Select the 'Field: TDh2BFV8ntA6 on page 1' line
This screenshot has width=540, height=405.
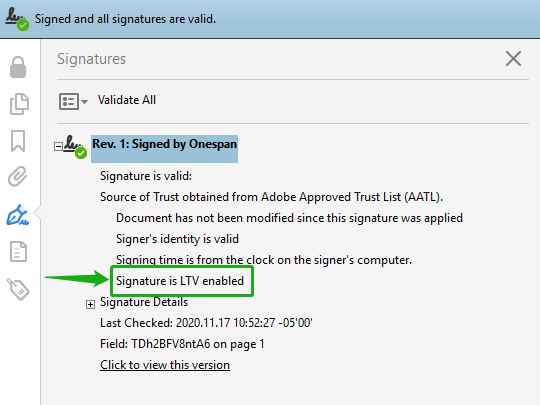coord(182,344)
